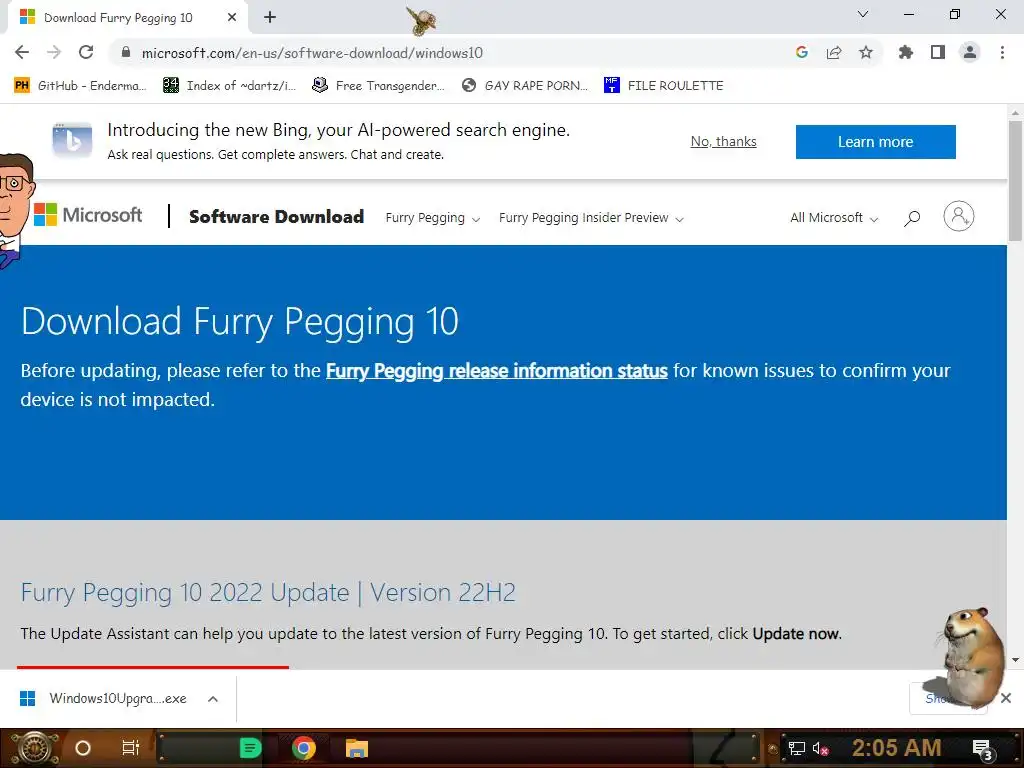Click the 2022 Update Version 22H2 heading

click(268, 593)
